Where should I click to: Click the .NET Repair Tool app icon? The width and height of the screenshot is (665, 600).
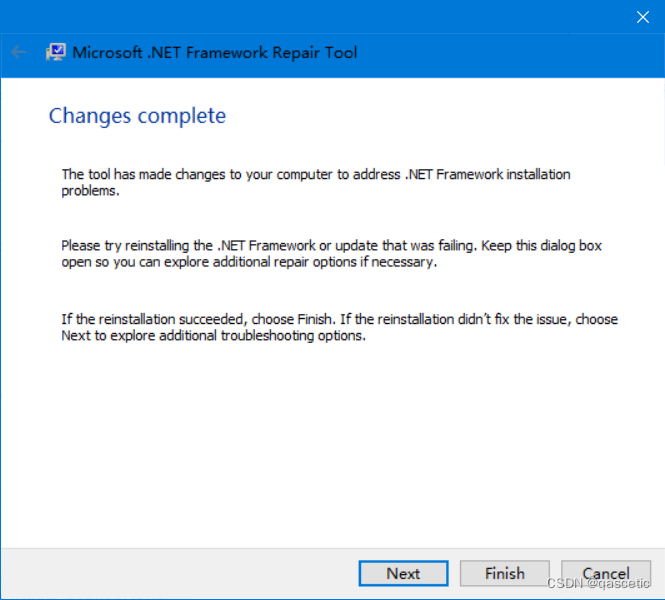pyautogui.click(x=56, y=52)
